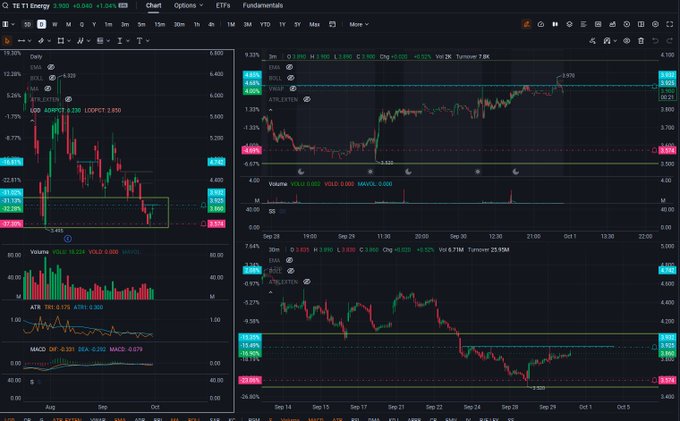The image size is (680, 421).
Task: Click alert bell on daily chart 3.574 line
Action: click(x=203, y=224)
